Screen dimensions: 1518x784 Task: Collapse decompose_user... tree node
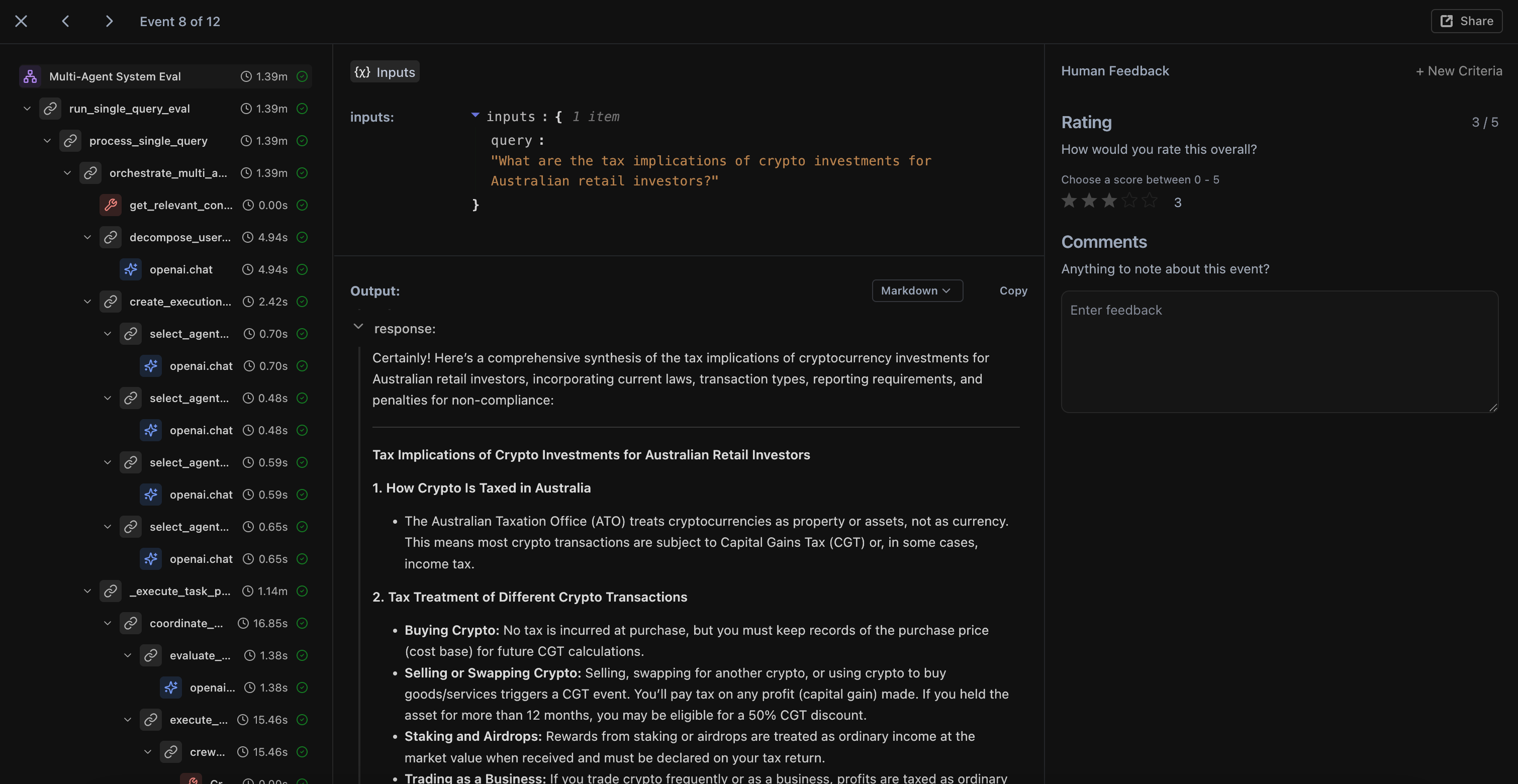tap(87, 237)
